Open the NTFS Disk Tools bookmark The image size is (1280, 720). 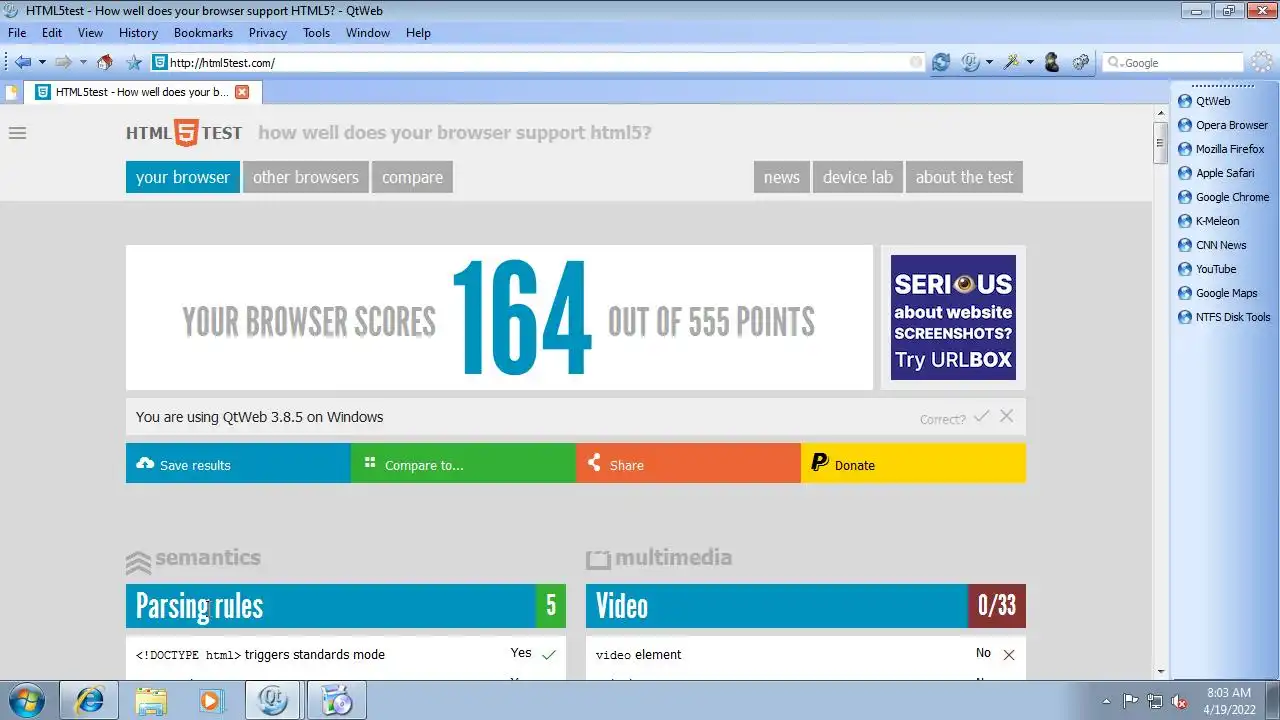coord(1224,317)
